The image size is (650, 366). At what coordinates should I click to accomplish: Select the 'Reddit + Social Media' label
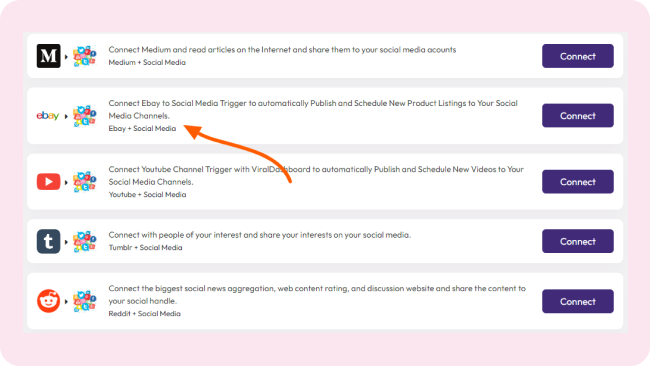click(x=145, y=314)
